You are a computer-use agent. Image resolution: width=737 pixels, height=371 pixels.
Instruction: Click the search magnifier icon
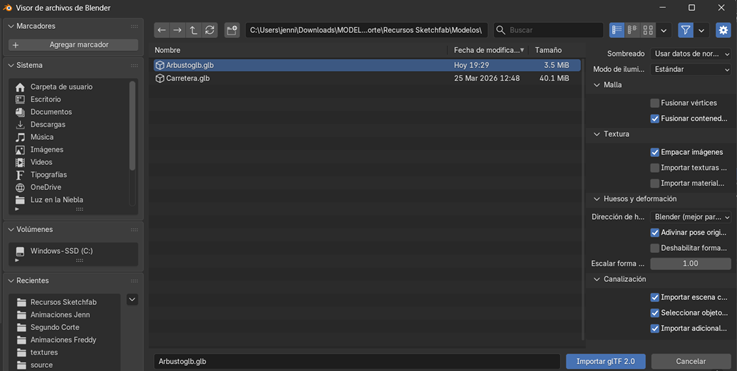[x=501, y=30]
